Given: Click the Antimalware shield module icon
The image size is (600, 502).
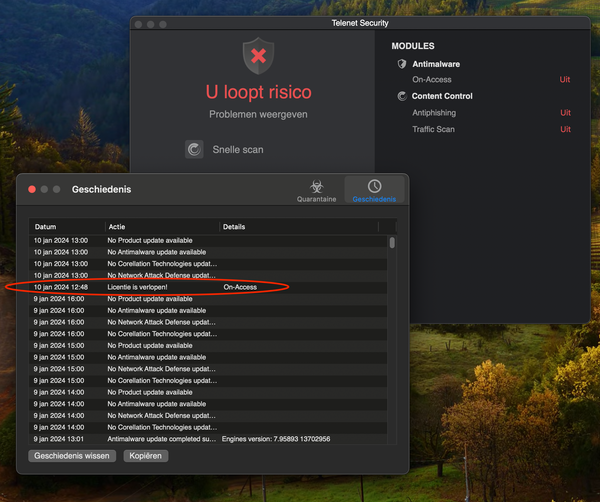Looking at the screenshot, I should 402,64.
